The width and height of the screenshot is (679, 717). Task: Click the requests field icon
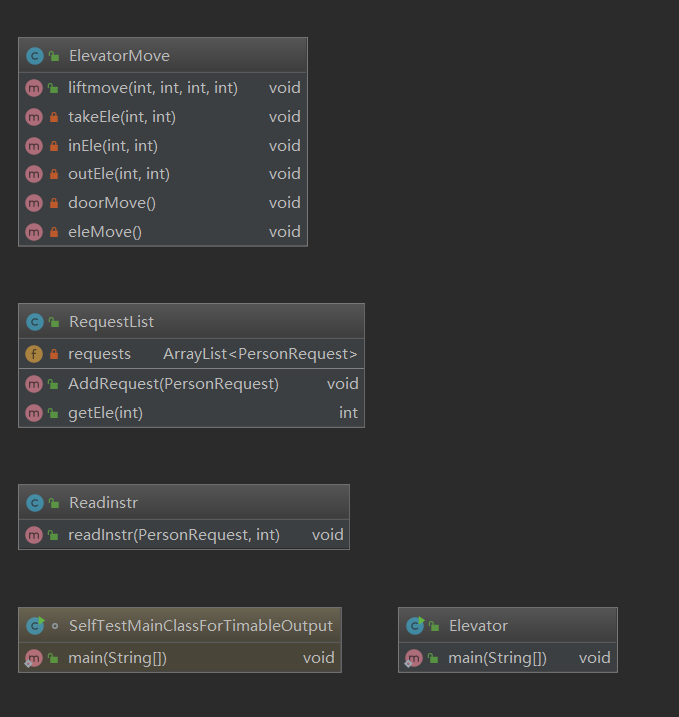(34, 354)
